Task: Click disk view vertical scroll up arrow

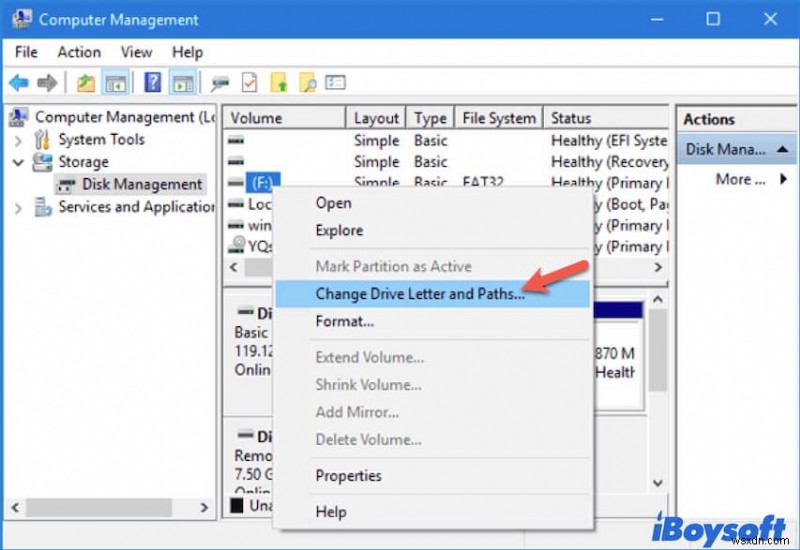Action: (658, 299)
